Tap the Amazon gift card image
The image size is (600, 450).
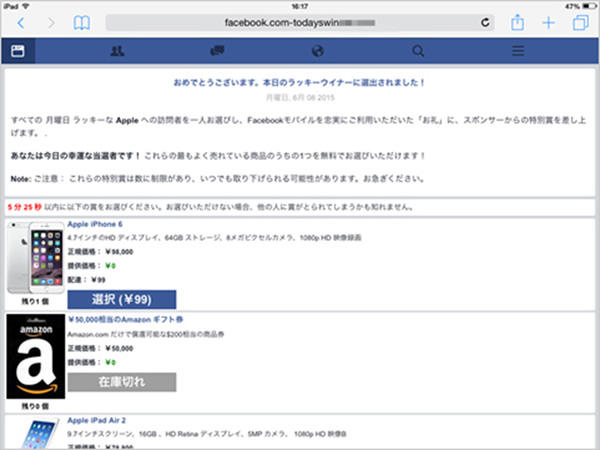point(36,356)
